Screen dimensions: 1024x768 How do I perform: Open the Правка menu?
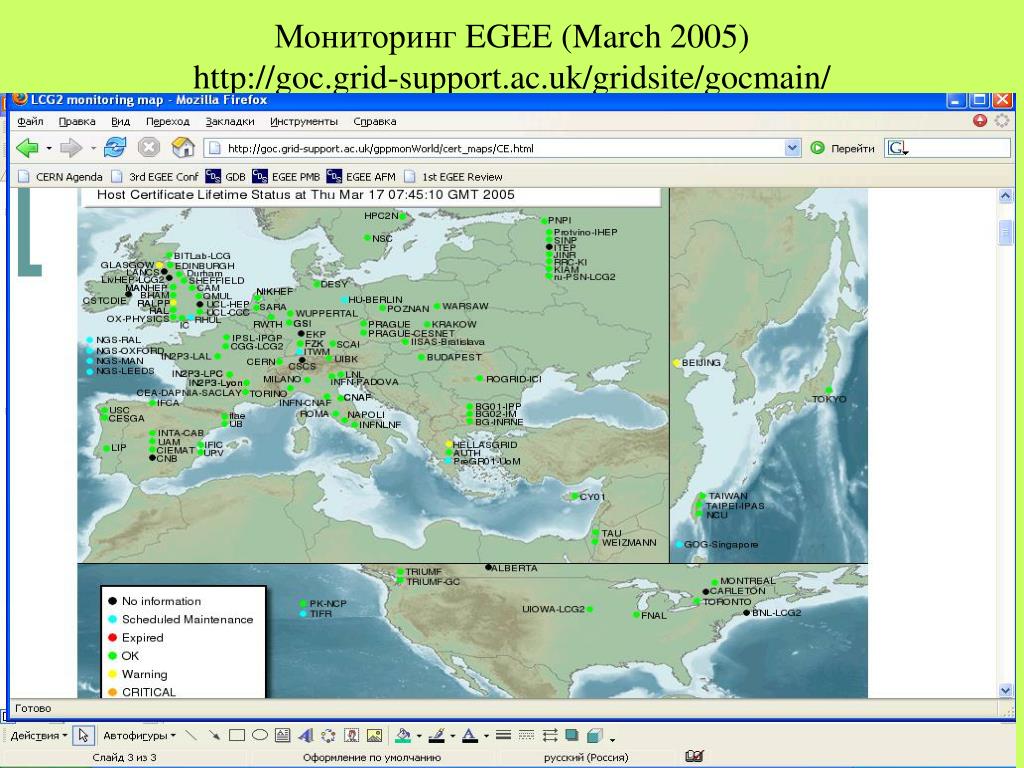click(x=77, y=121)
